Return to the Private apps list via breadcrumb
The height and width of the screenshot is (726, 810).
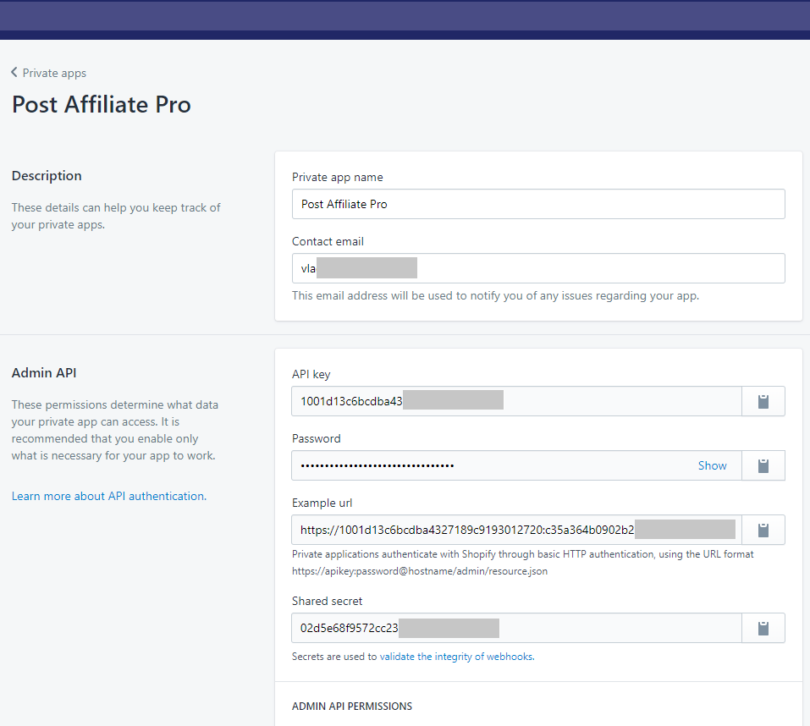click(54, 72)
